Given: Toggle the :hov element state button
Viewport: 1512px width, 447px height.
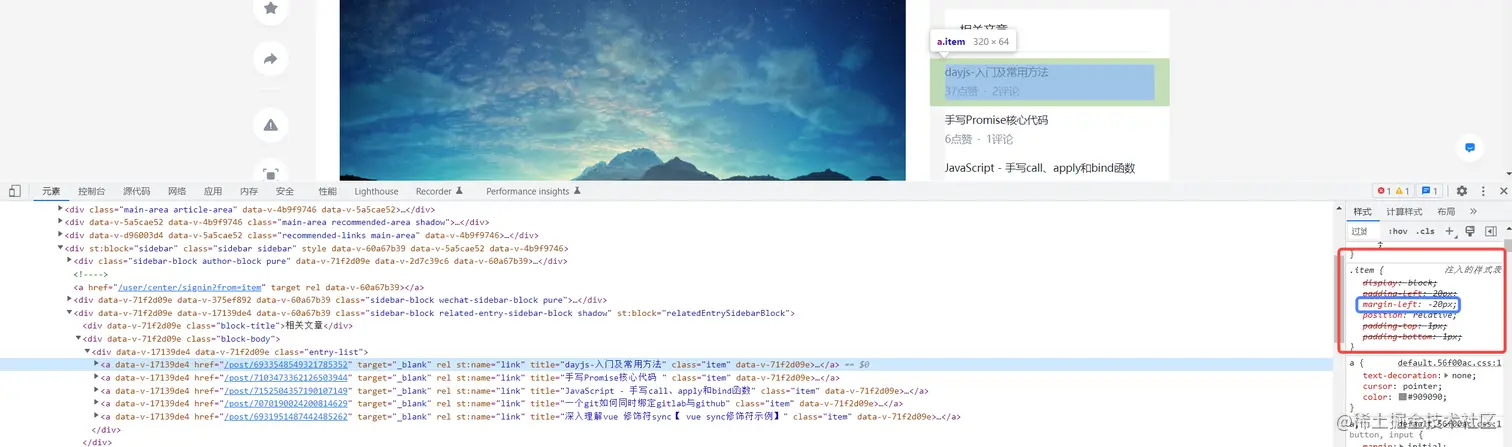Looking at the screenshot, I should (1397, 231).
